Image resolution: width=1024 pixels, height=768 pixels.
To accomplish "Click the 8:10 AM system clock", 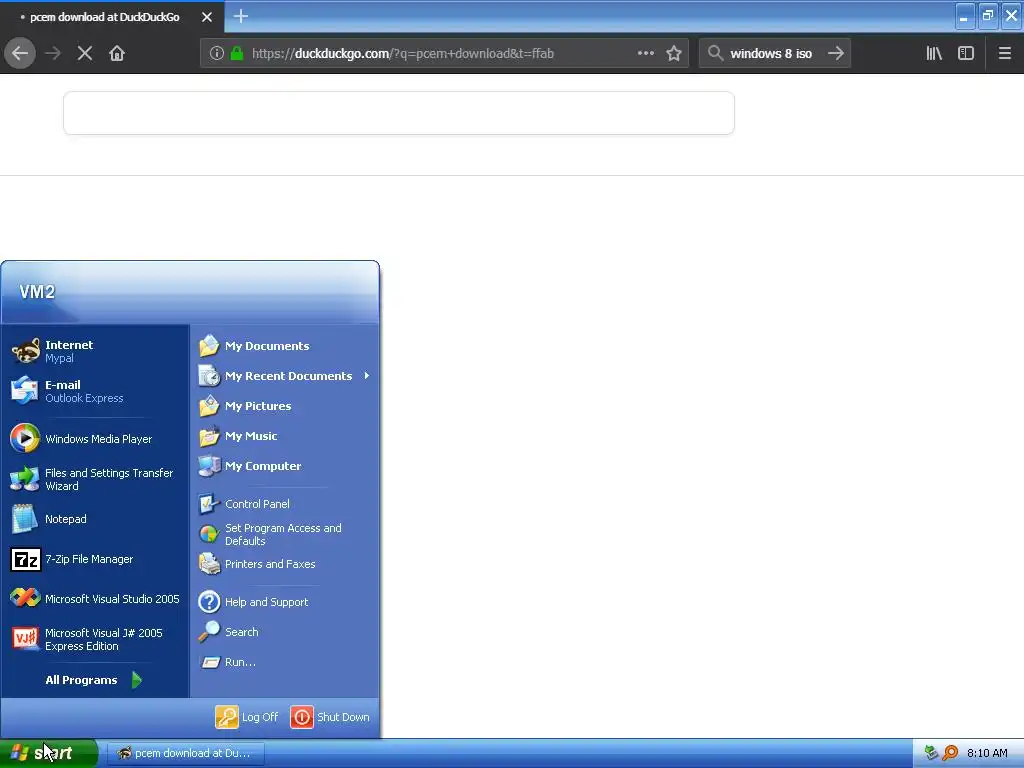I will pos(987,754).
